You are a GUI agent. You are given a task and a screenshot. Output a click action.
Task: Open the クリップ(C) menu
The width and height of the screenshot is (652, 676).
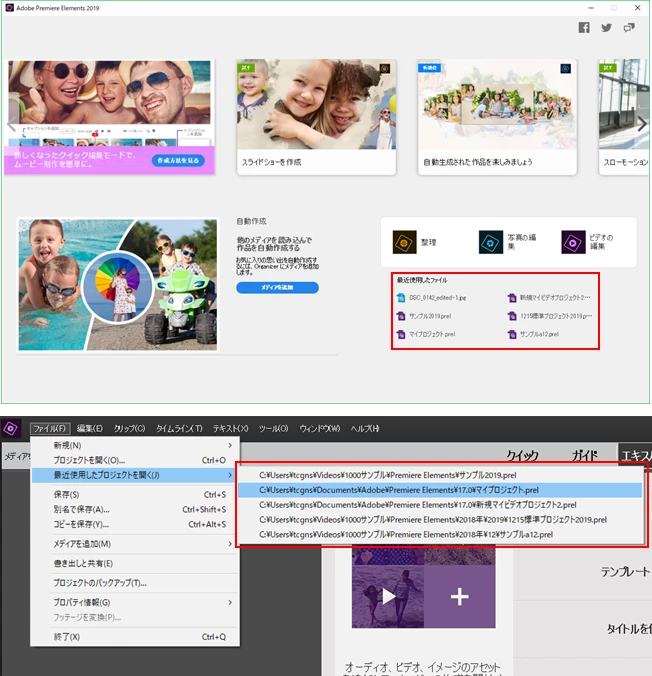129,429
